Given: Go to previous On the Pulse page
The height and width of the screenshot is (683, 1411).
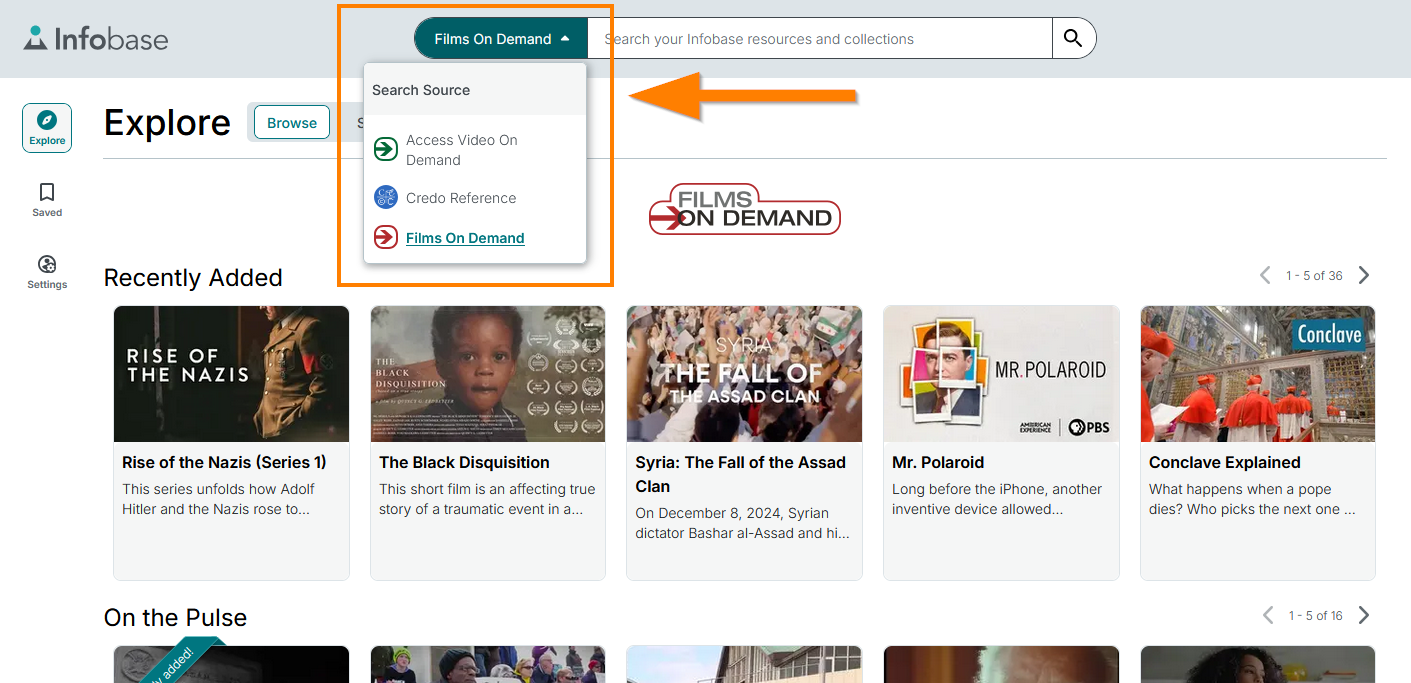Looking at the screenshot, I should (1268, 615).
